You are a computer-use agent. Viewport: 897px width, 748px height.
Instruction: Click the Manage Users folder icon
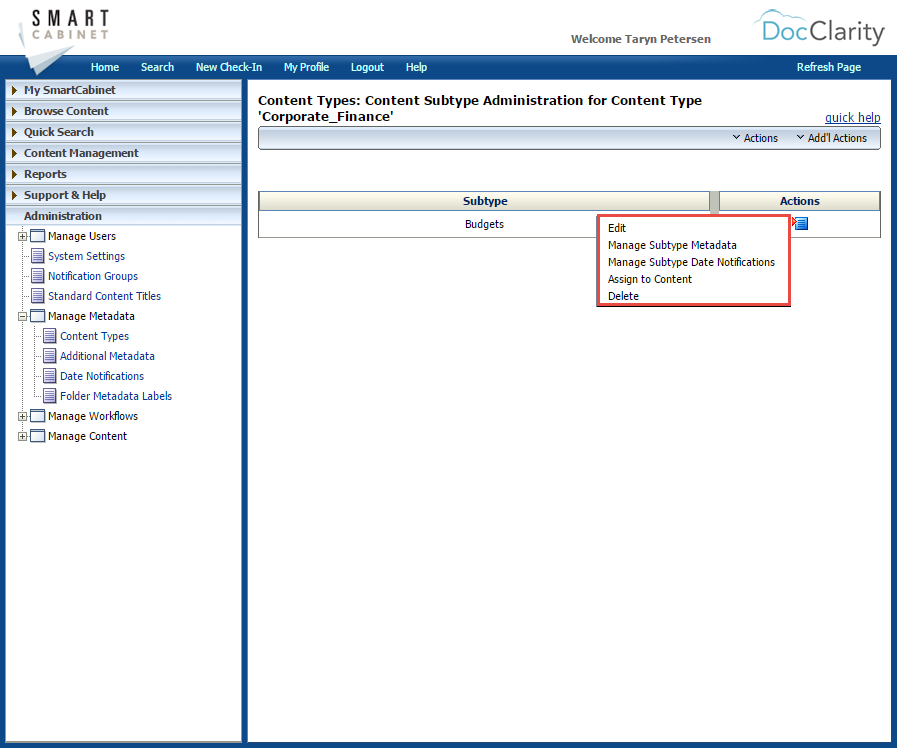click(38, 236)
